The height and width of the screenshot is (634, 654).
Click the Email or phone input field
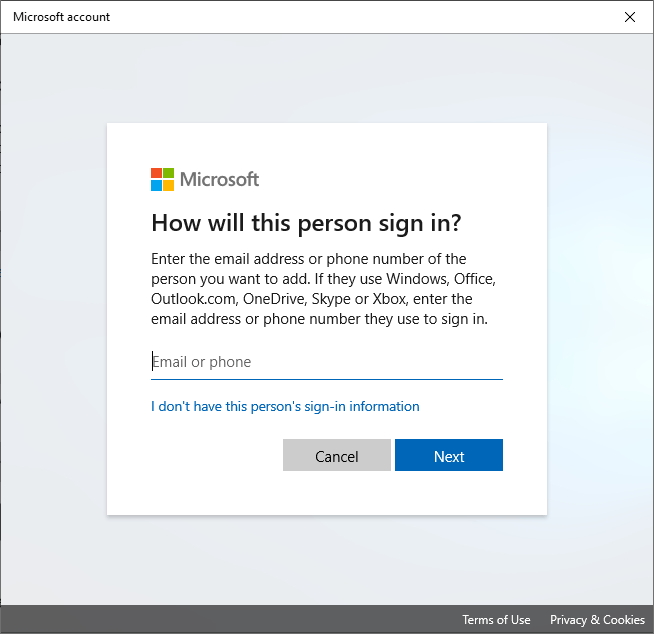click(x=326, y=362)
